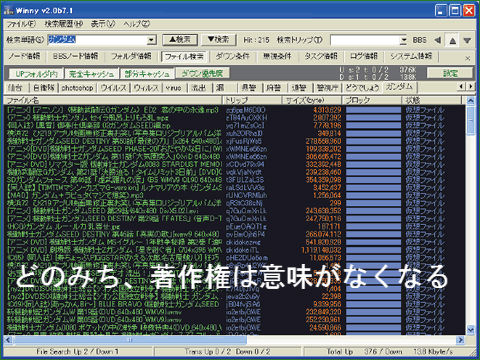Expand the 検索トリップ dropdown arrow
Image resolution: width=480 pixels, height=360 pixels.
(404, 40)
